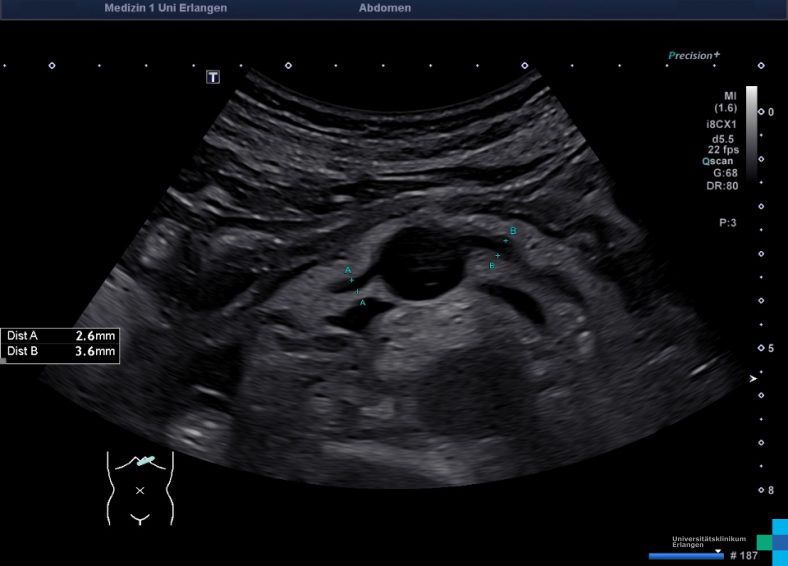Click the Abdomen preset title
This screenshot has width=788, height=566.
click(384, 8)
